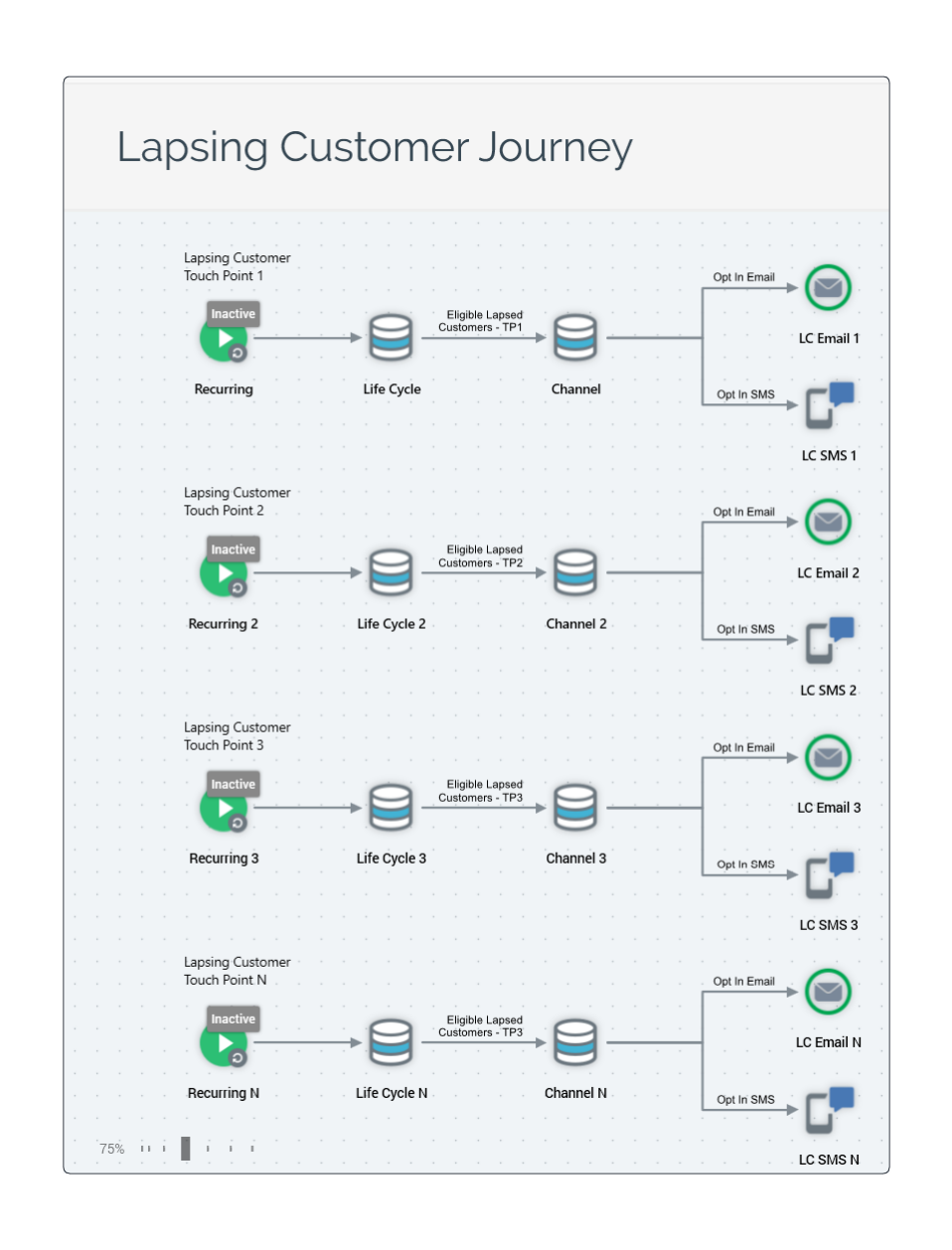
Task: Open the Life Cycle database node
Action: click(x=391, y=338)
